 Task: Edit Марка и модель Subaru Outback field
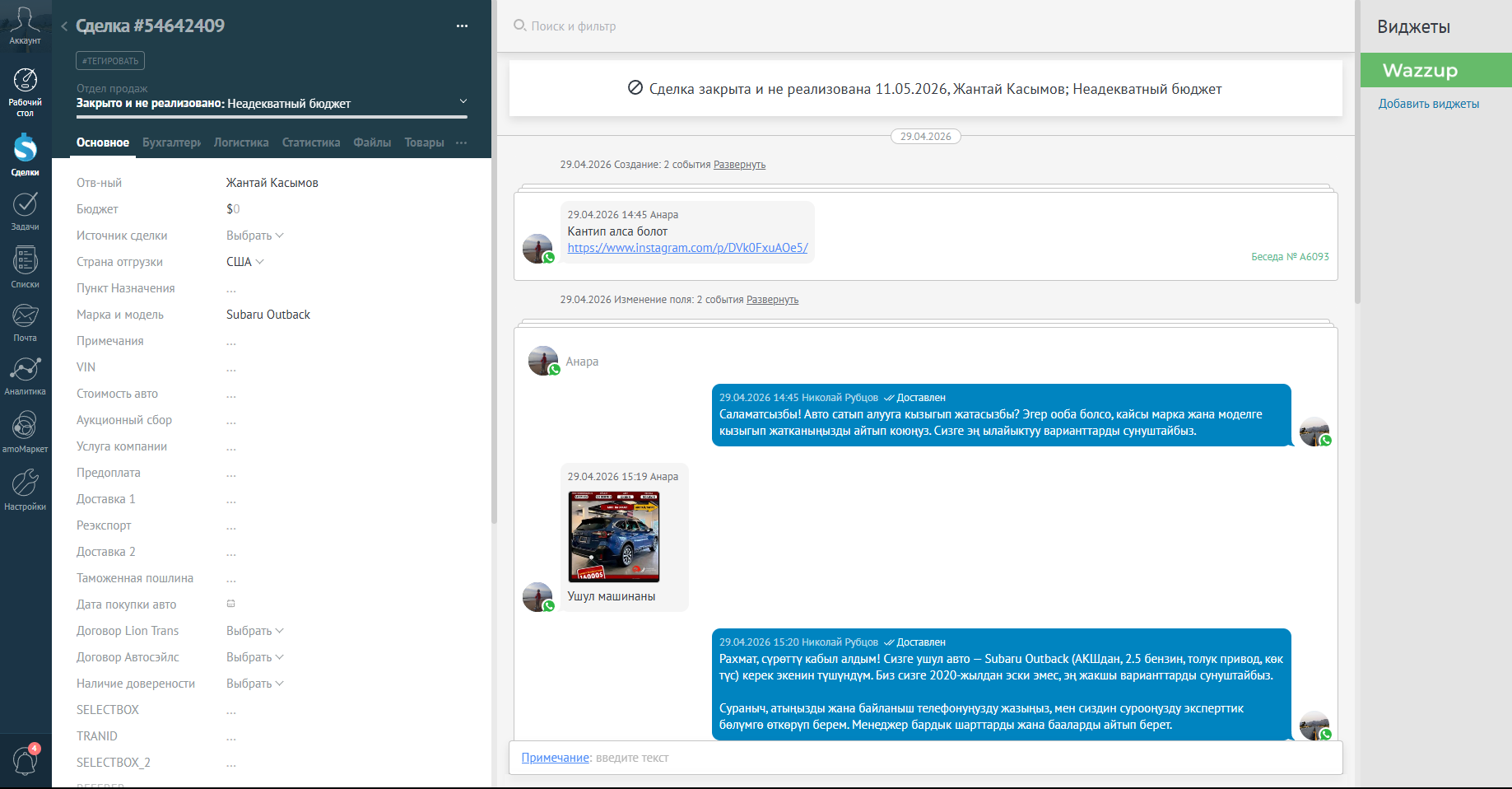(x=268, y=315)
